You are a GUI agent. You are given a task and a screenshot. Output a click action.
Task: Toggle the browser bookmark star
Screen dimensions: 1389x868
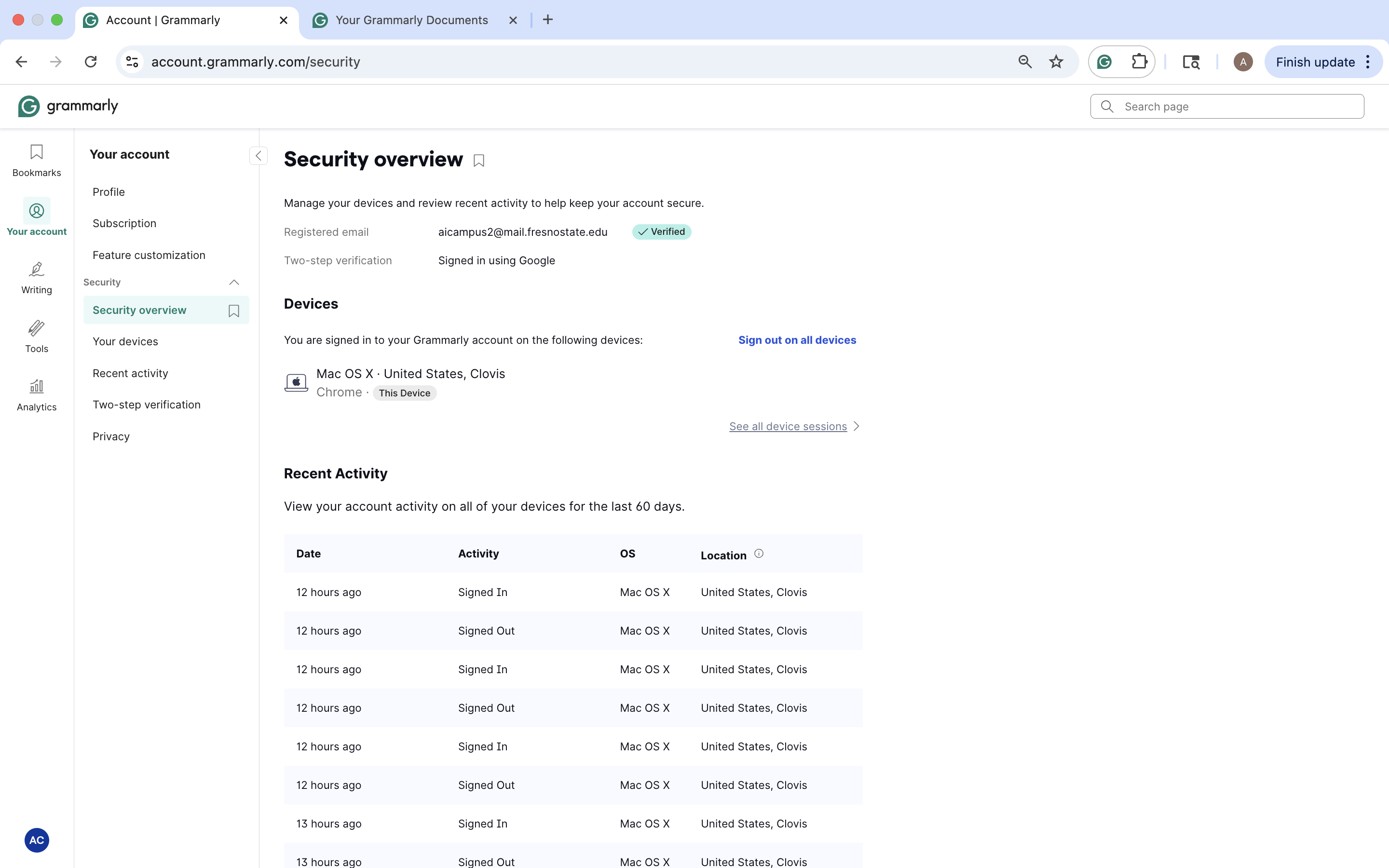(1056, 61)
